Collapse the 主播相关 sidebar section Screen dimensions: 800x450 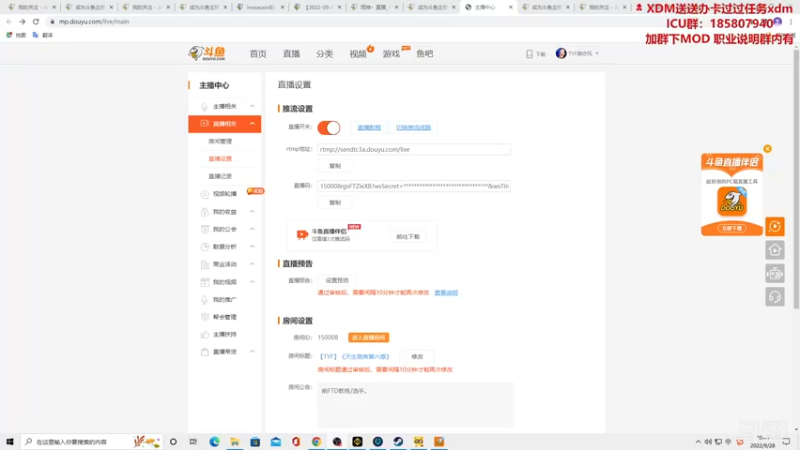[252, 106]
